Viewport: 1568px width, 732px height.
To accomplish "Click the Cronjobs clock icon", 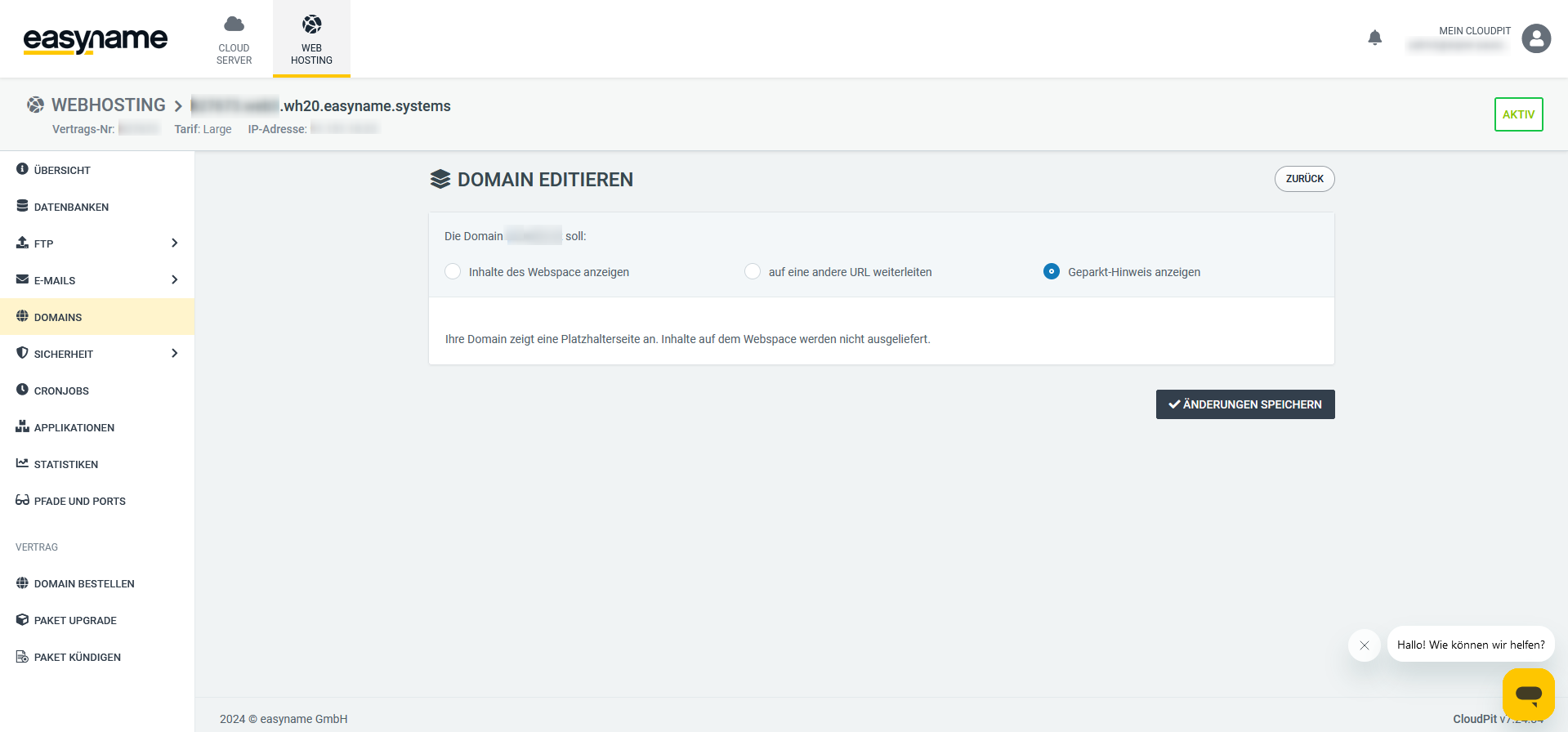I will 22,390.
